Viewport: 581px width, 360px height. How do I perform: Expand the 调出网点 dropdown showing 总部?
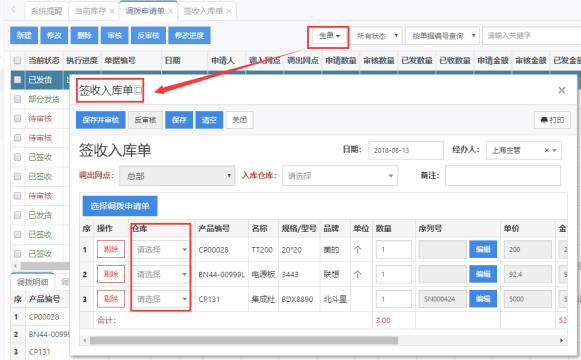177,176
